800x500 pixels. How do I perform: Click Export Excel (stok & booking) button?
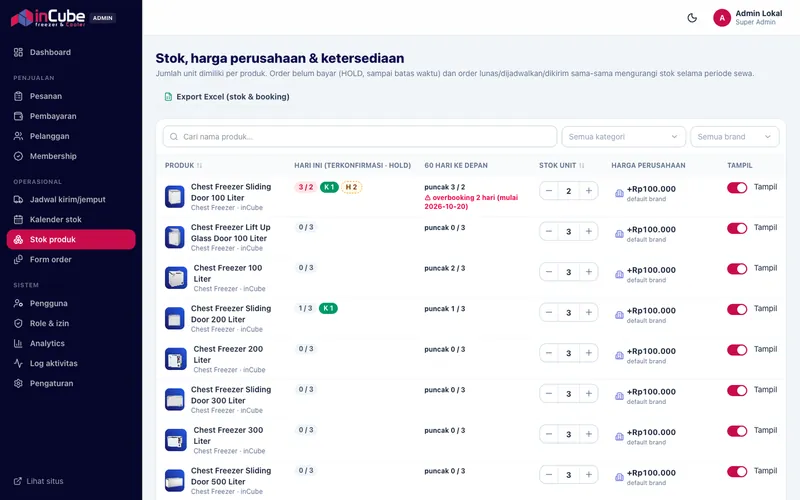[x=227, y=96]
